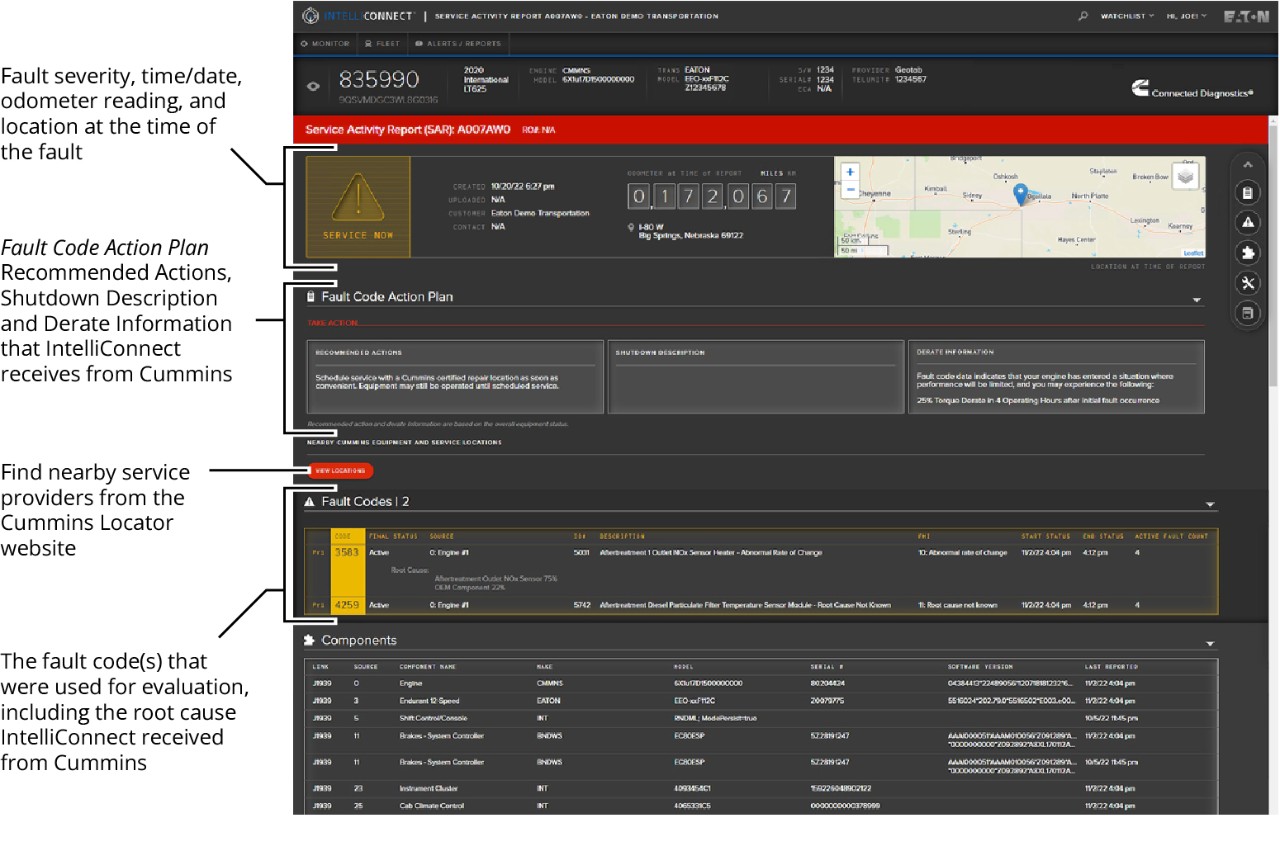Select fault code 4259

(x=347, y=605)
